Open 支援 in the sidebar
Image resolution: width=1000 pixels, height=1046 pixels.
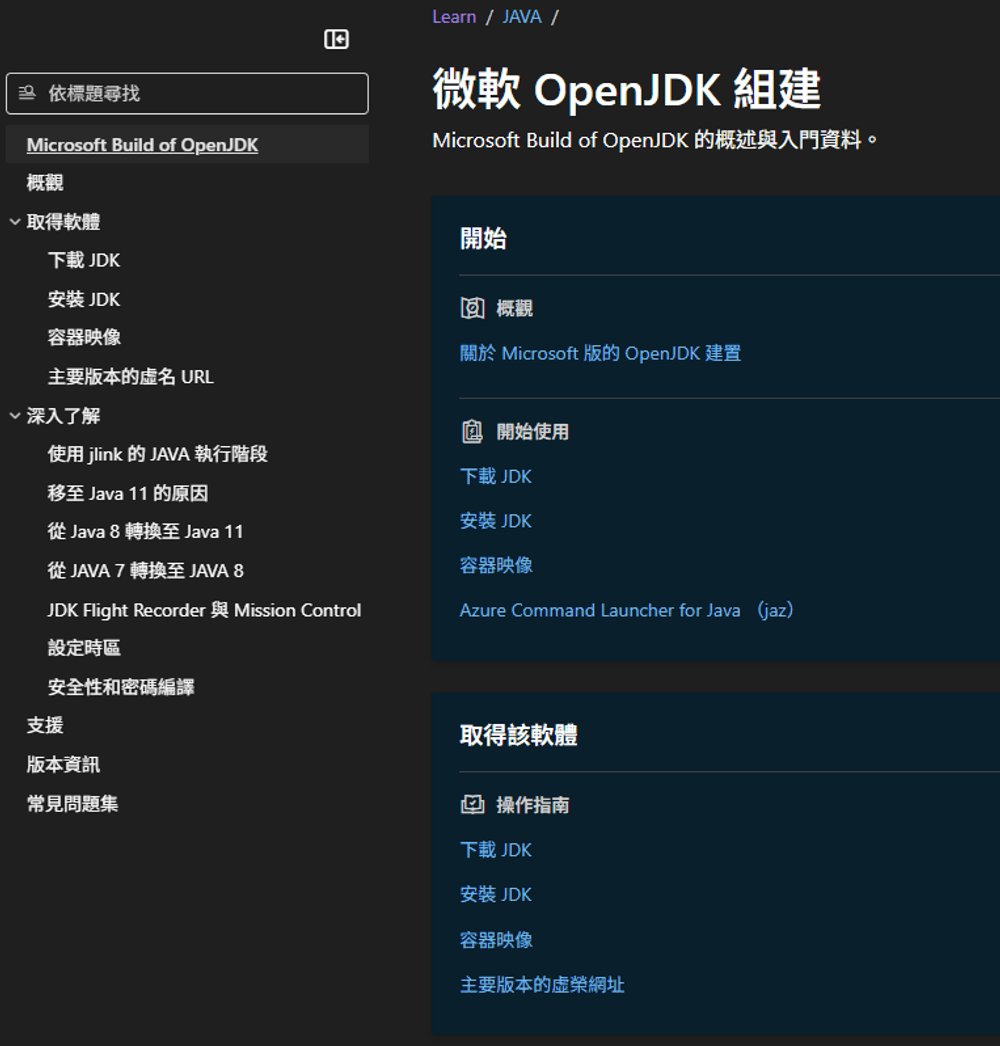(45, 725)
